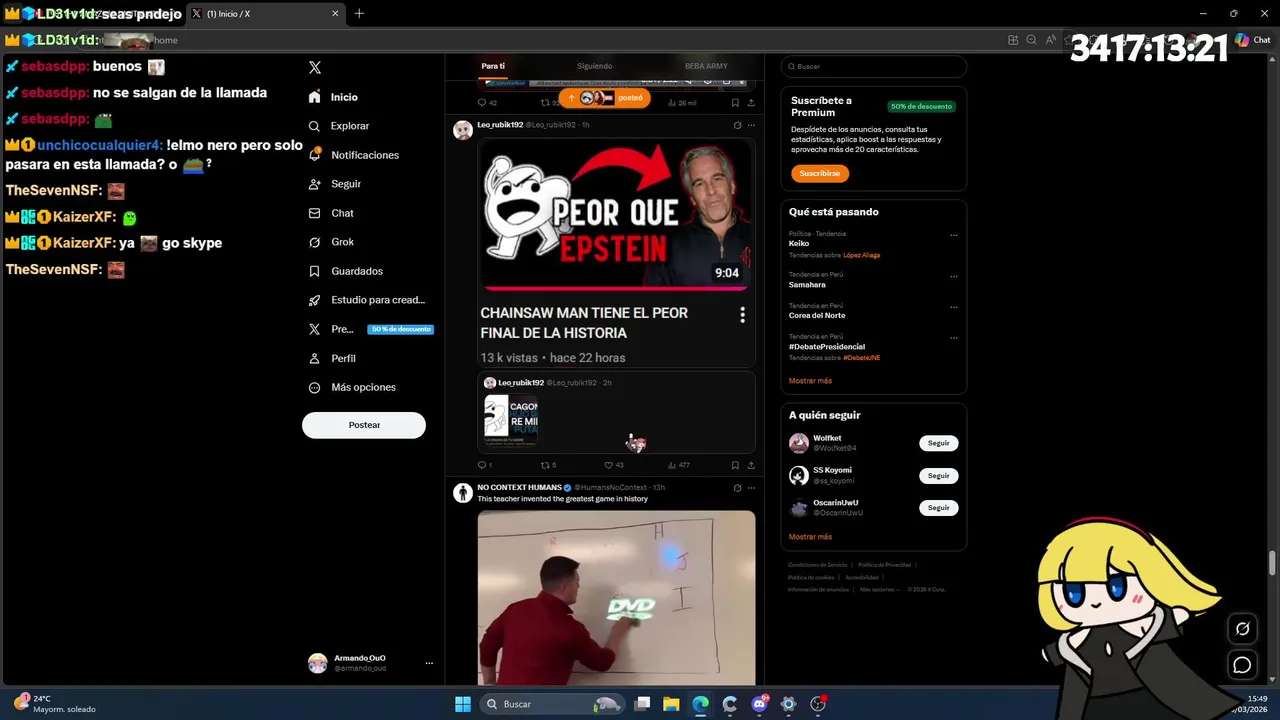This screenshot has width=1280, height=720.
Task: Open the Keiko trending topic
Action: (x=799, y=244)
